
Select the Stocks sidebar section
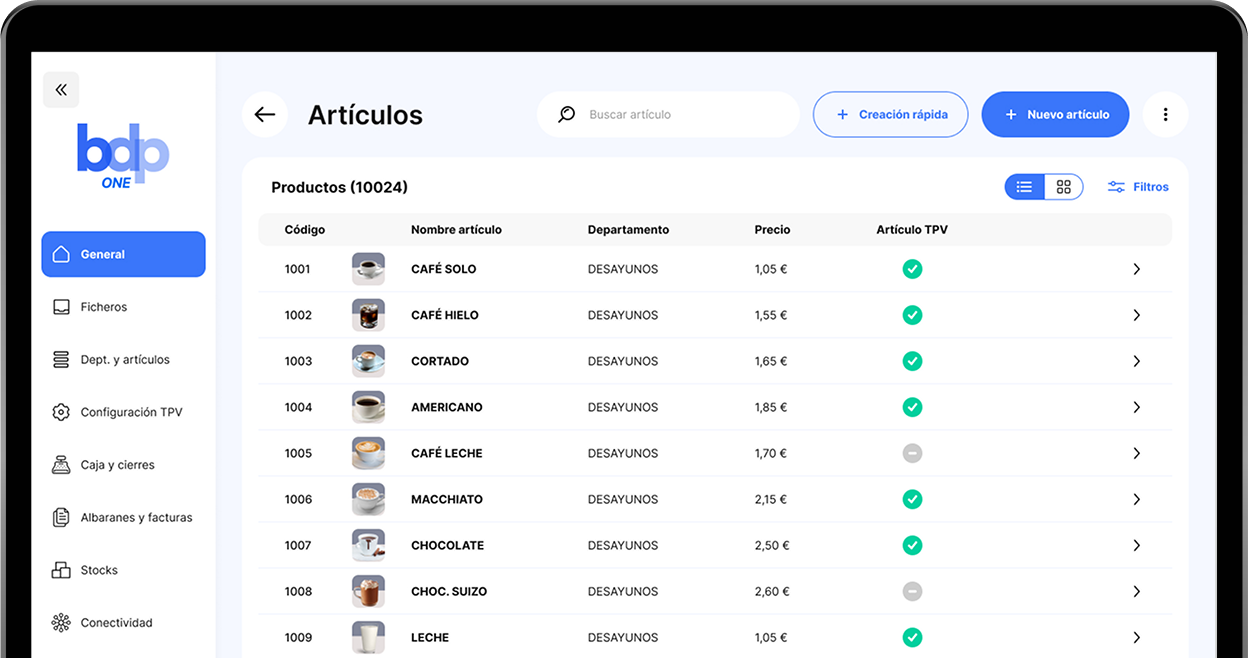pyautogui.click(x=99, y=570)
